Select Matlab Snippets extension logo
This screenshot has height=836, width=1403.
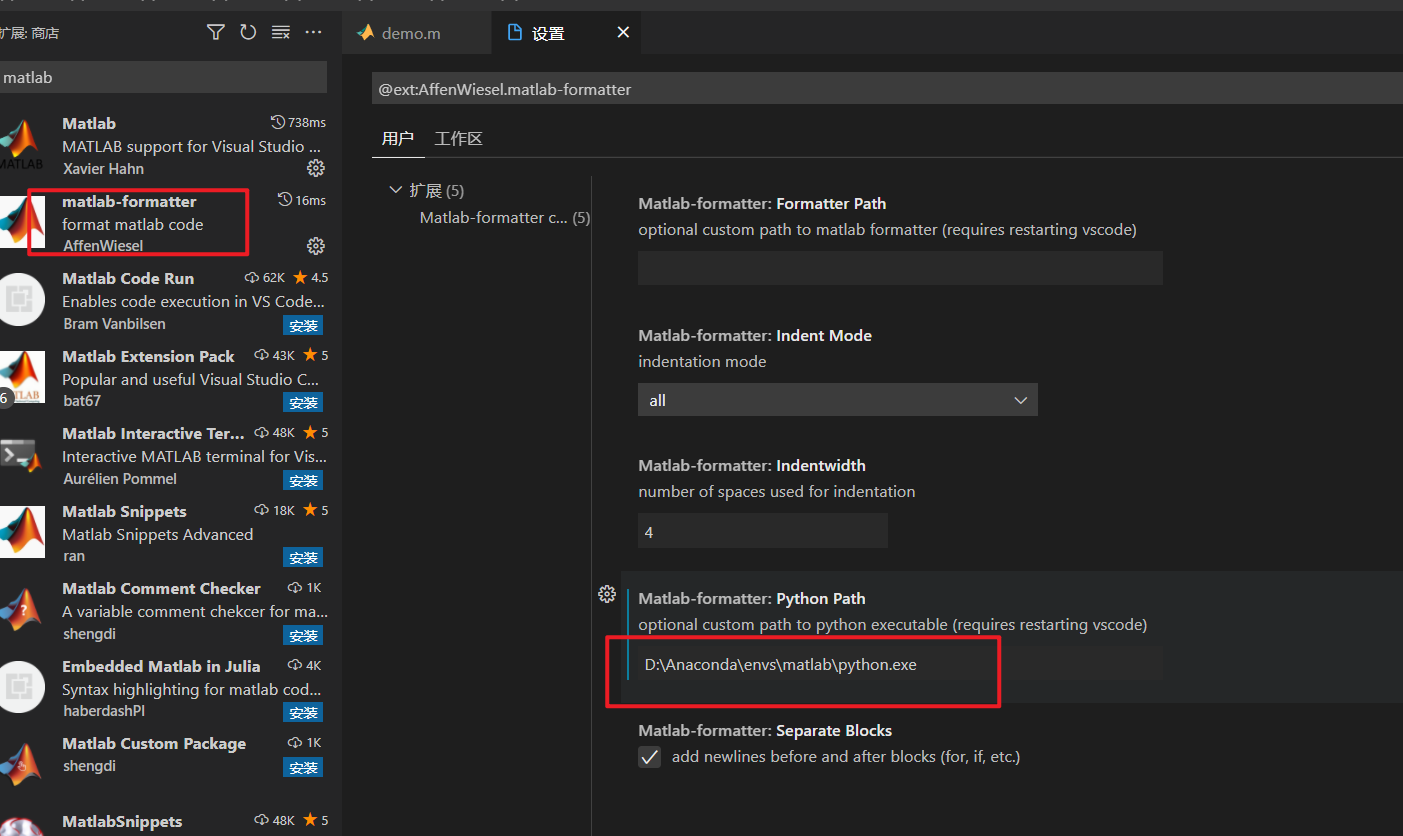coord(22,533)
